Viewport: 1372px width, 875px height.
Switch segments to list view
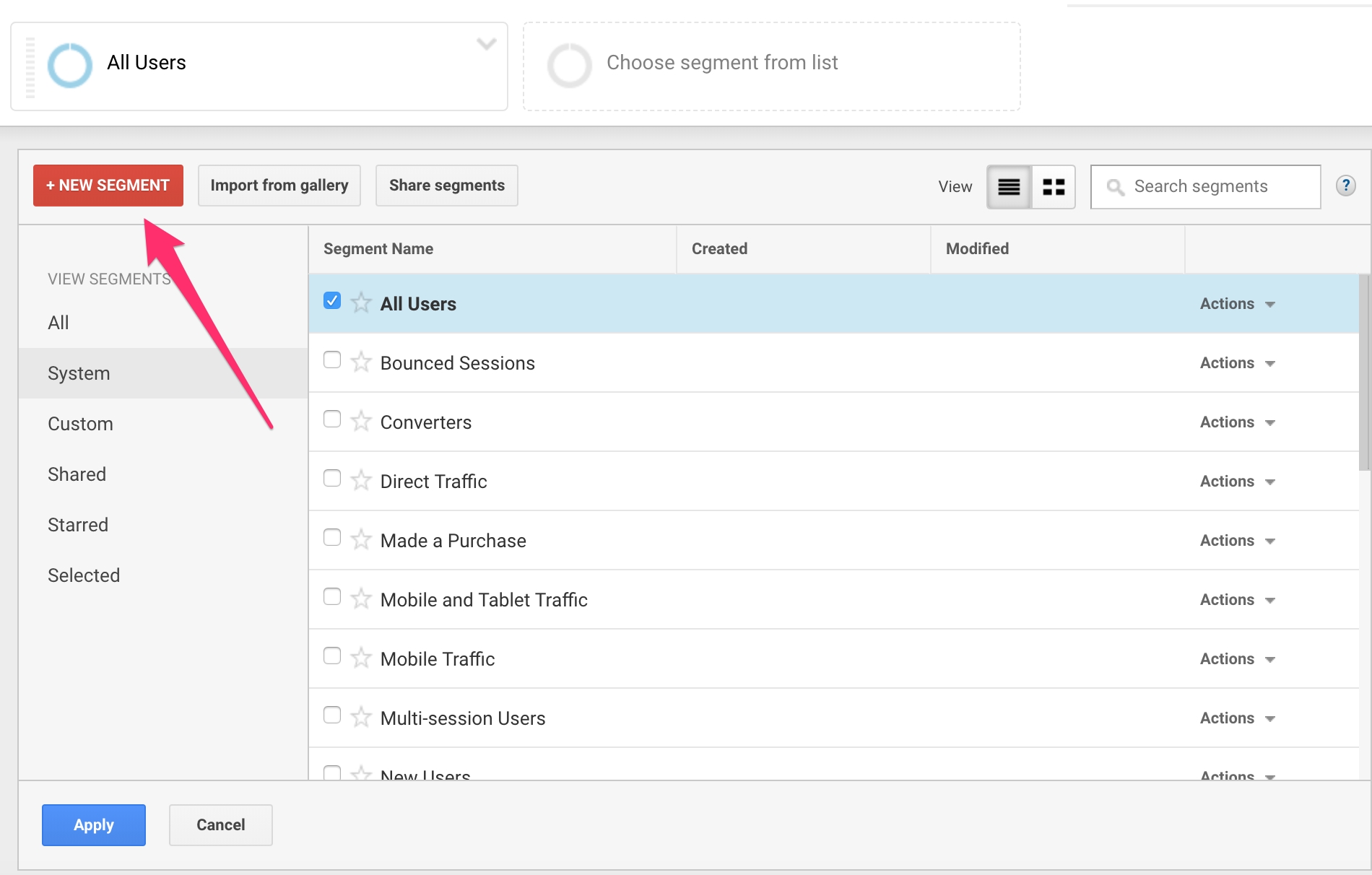pos(1008,186)
